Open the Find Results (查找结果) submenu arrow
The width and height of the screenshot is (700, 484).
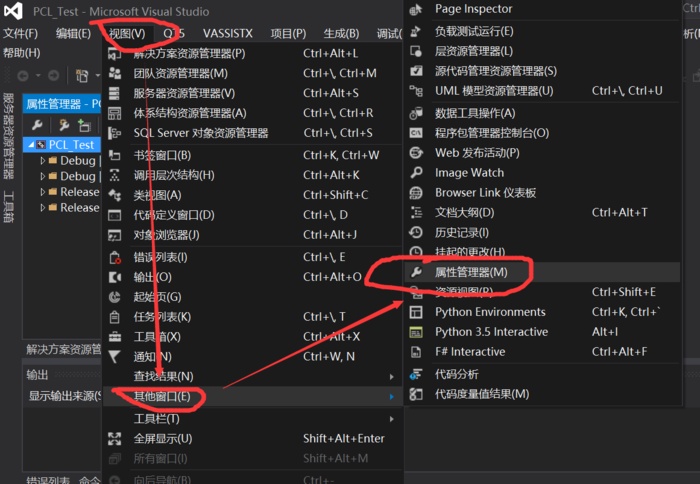coord(392,377)
